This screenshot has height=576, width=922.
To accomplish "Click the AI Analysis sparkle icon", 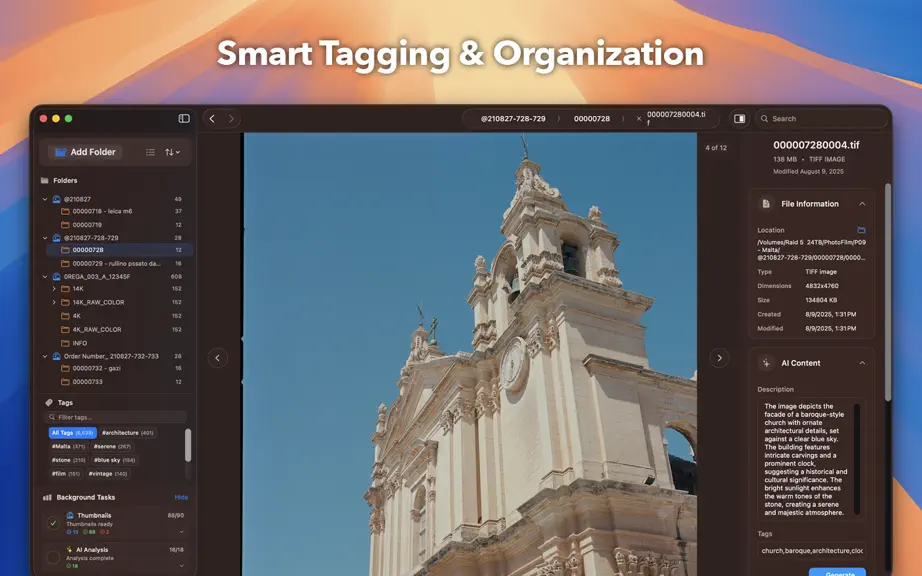I will pos(69,550).
